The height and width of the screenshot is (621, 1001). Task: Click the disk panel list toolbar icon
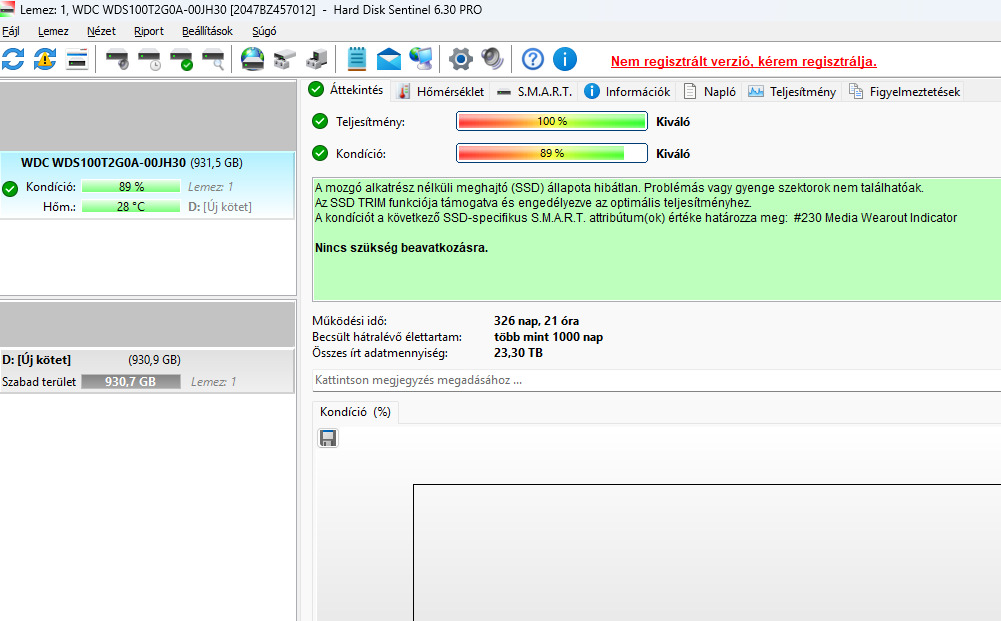point(77,59)
